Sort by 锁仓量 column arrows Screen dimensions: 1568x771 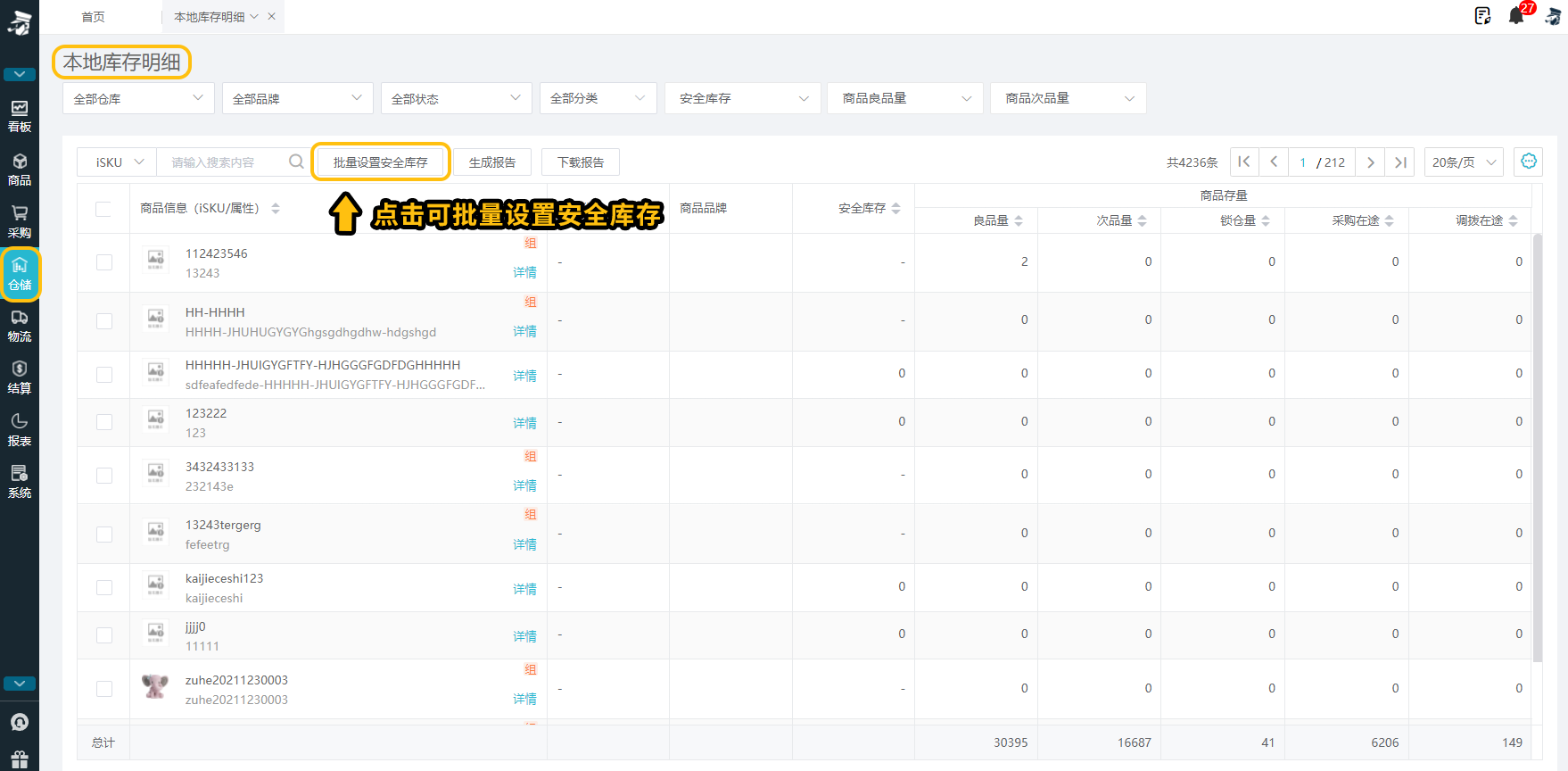(1266, 220)
